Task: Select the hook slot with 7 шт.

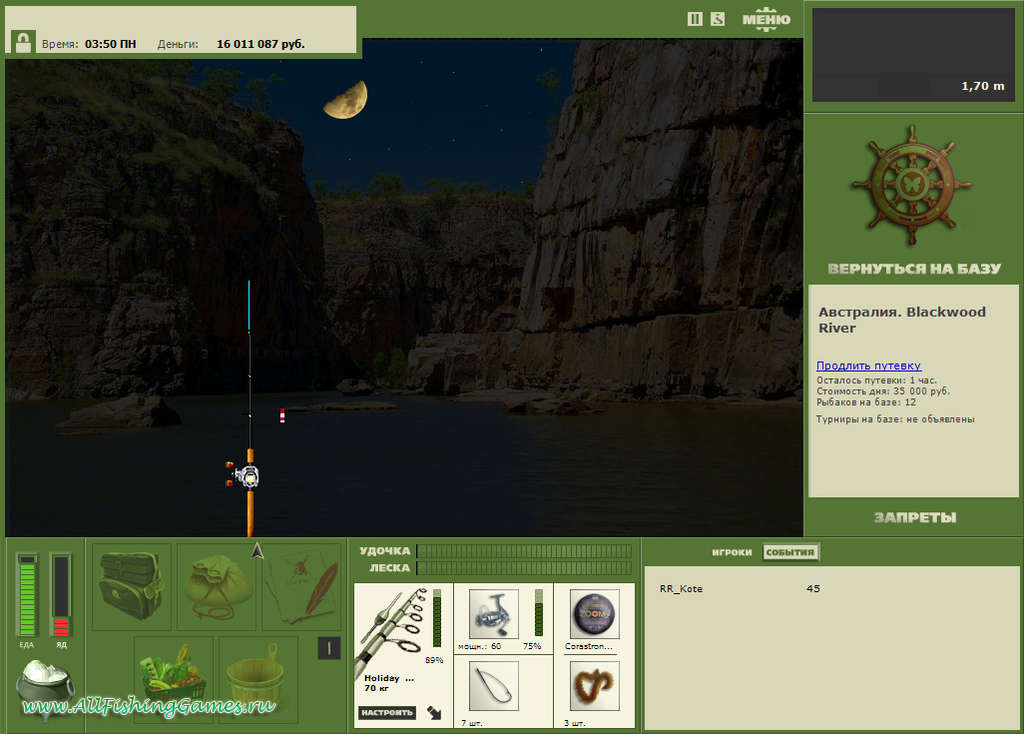Action: [494, 686]
